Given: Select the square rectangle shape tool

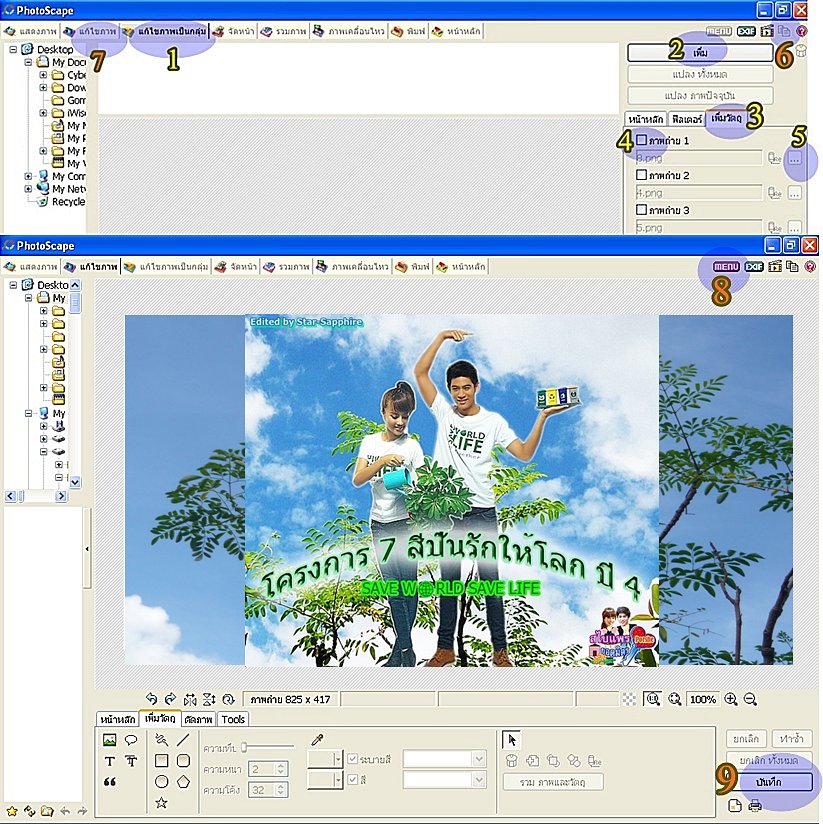Looking at the screenshot, I should 161,761.
